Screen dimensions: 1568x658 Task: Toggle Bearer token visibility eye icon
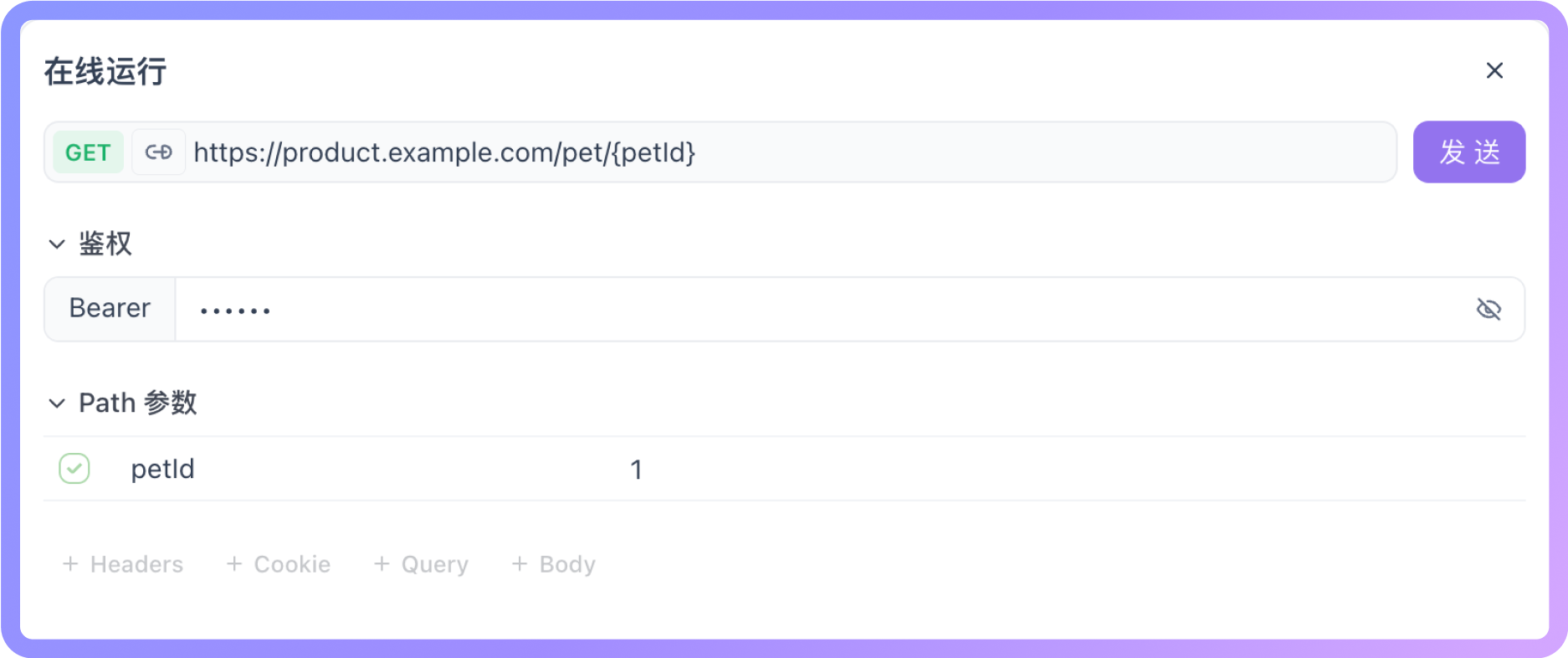click(x=1489, y=309)
